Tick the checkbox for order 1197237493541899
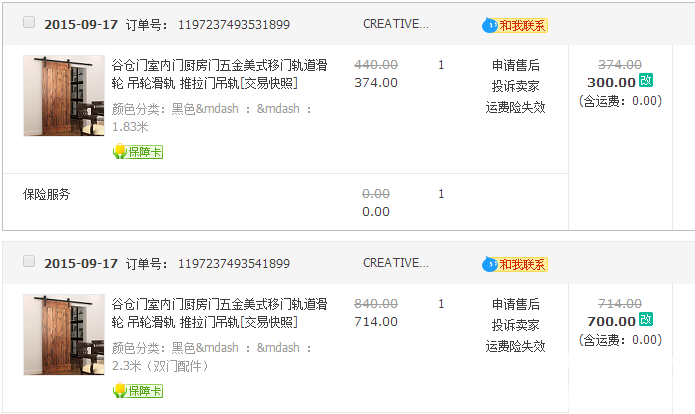The image size is (695, 414). [x=28, y=262]
